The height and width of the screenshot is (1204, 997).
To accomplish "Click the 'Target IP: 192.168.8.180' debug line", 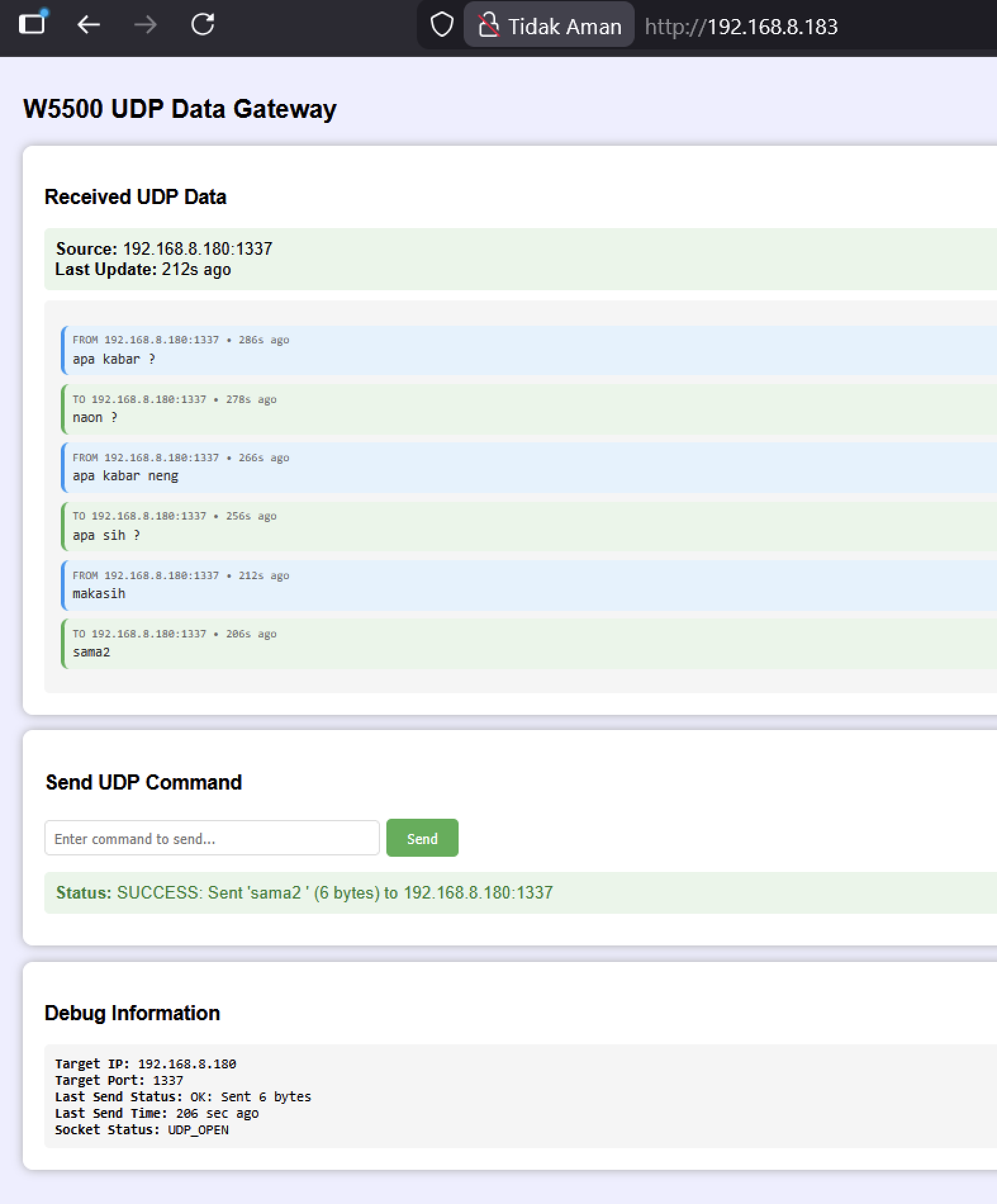I will point(146,1064).
